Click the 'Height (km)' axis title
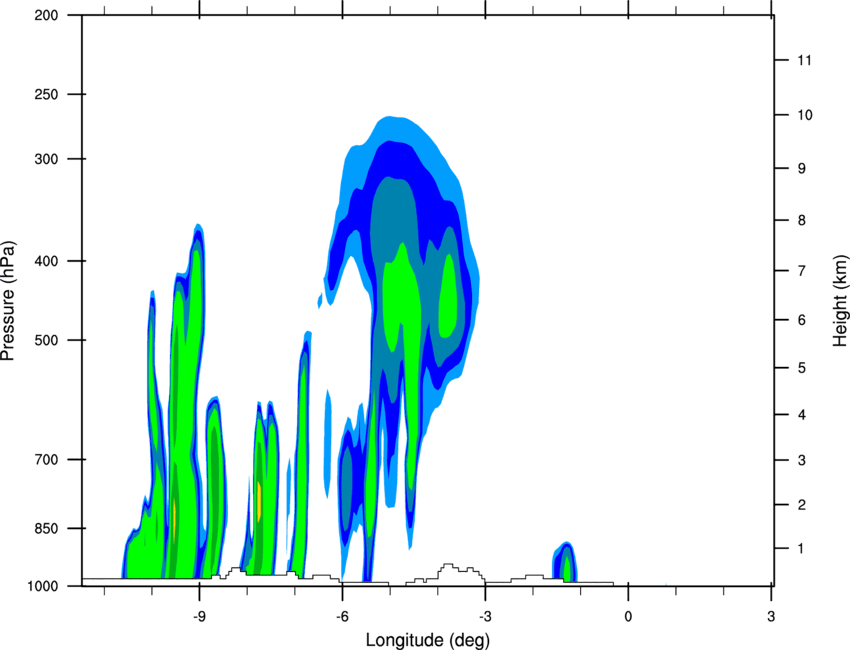The image size is (850, 650). tap(840, 301)
